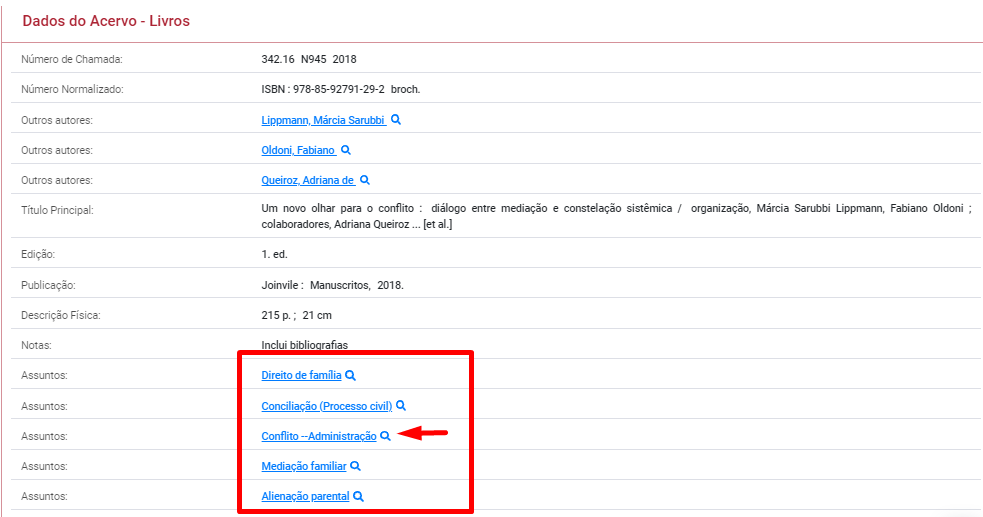
Task: Click search icon beside Queiroz, Adriana de
Action: tap(365, 180)
